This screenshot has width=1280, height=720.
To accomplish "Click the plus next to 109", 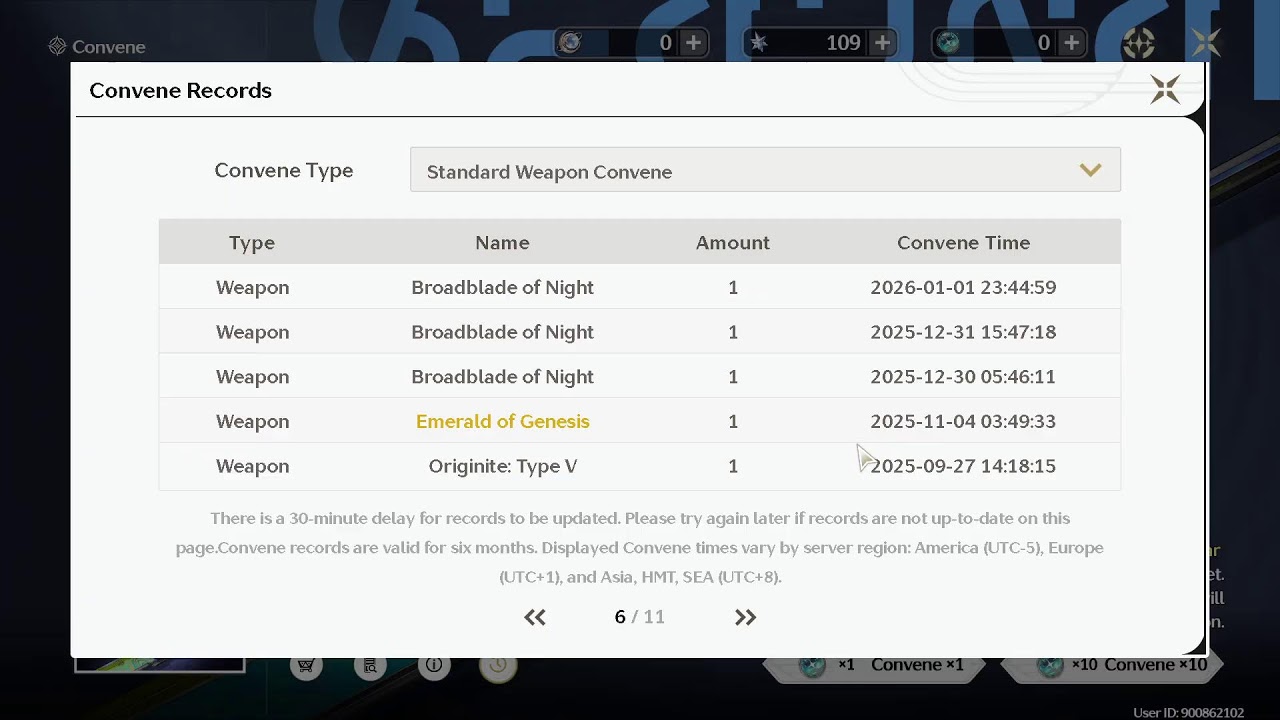I will point(882,43).
